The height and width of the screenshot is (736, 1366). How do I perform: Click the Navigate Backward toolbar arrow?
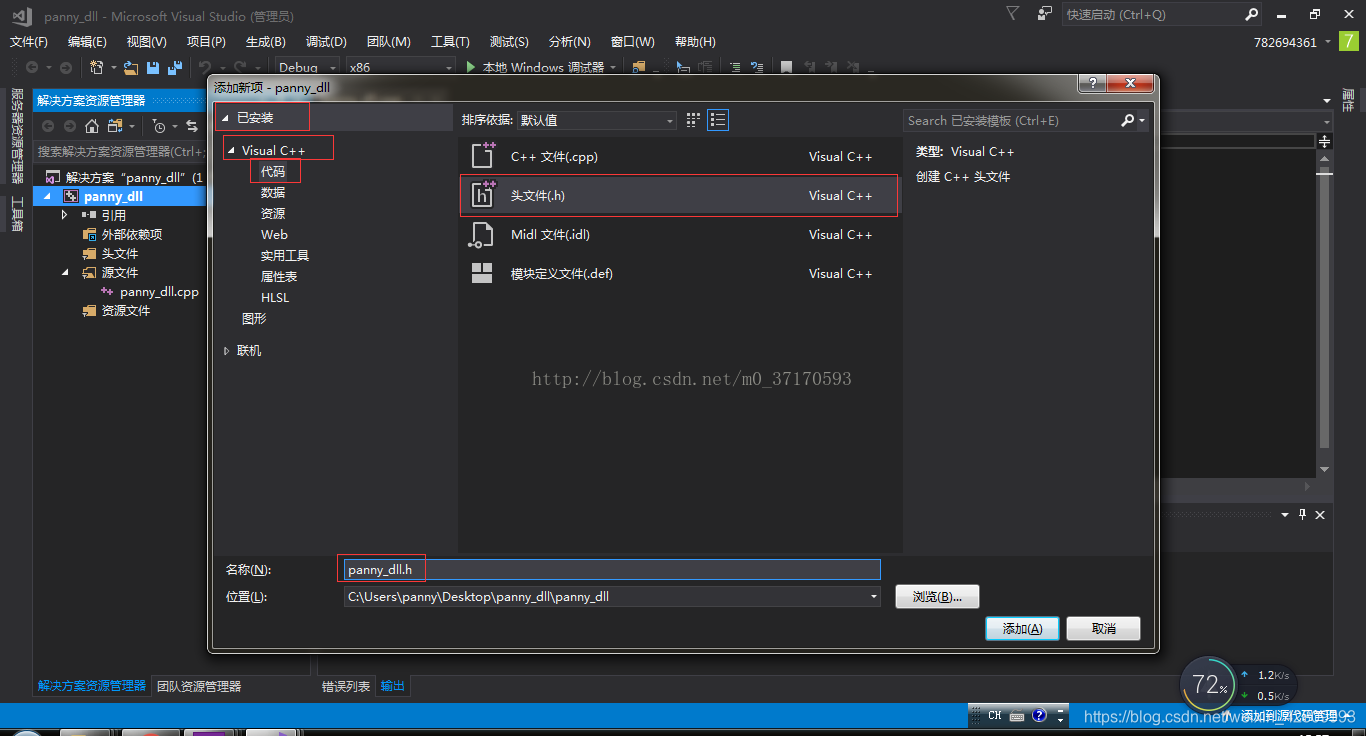coord(32,67)
